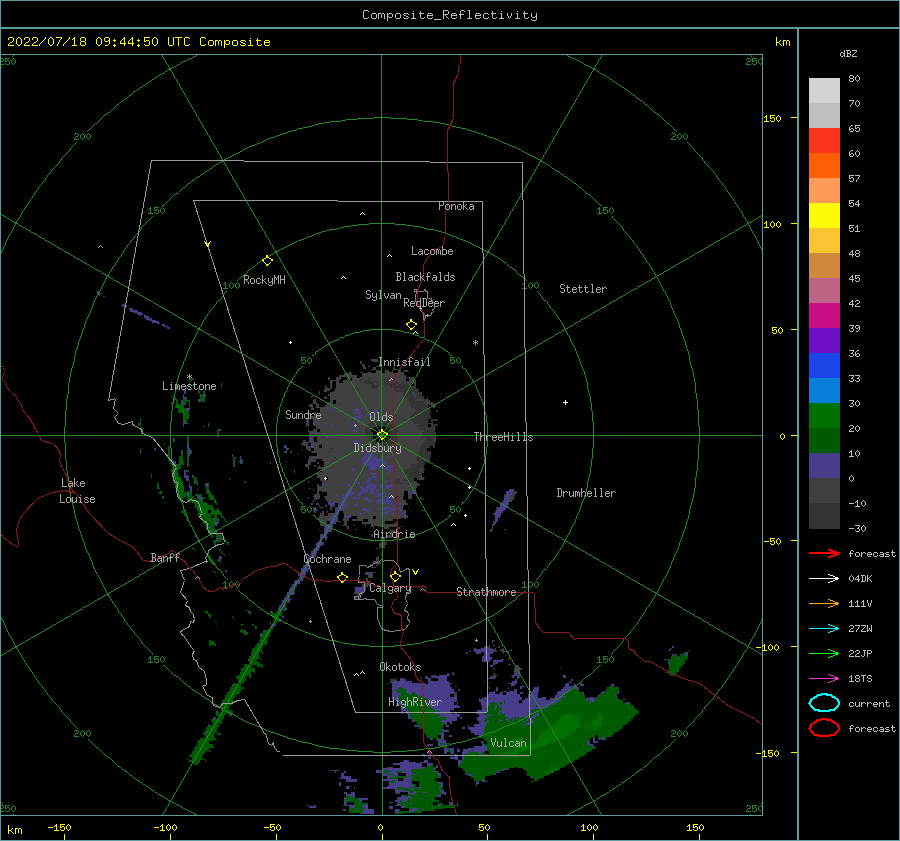
Task: Click the Calgary city label
Action: [x=390, y=588]
